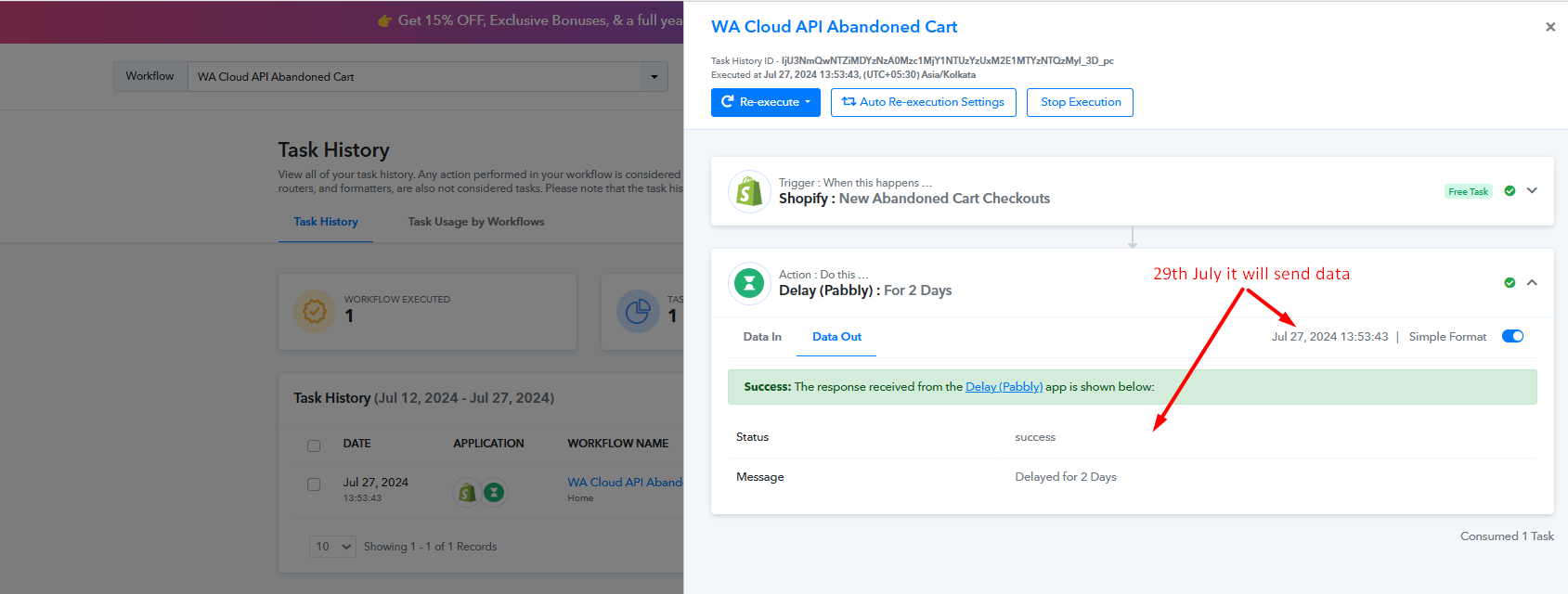Switch to the Data In tab
The height and width of the screenshot is (594, 1568).
[762, 337]
